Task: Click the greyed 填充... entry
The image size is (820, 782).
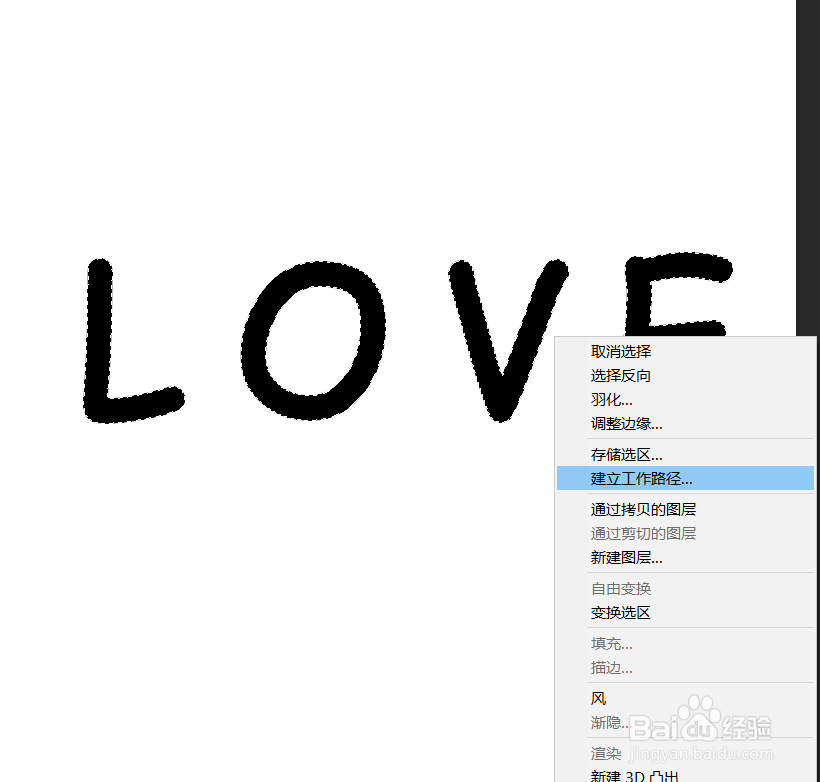Action: click(x=685, y=643)
